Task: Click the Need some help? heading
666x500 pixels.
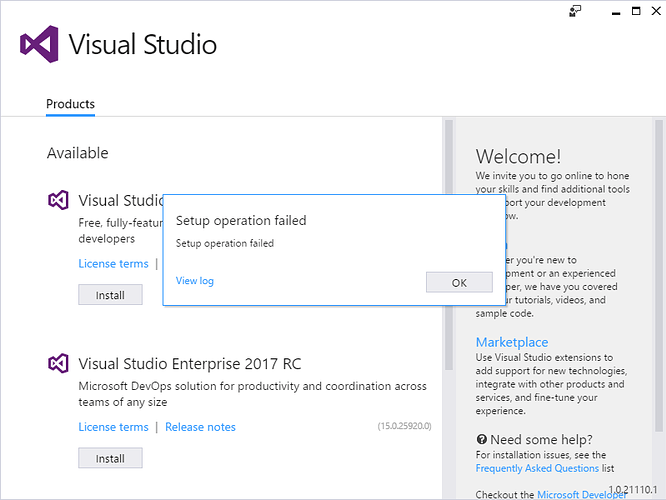Action: [542, 439]
